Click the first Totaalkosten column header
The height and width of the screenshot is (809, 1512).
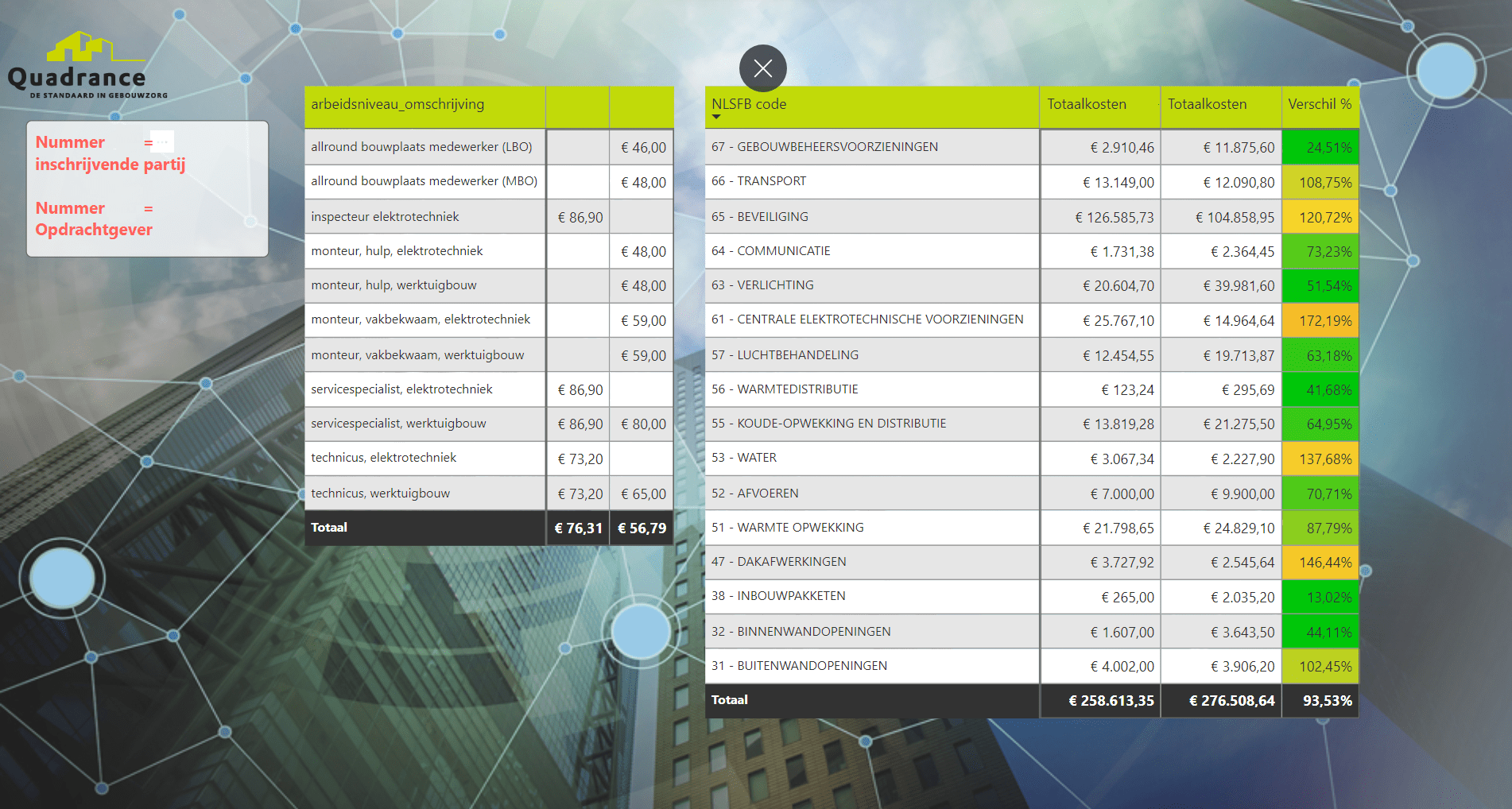click(1086, 105)
